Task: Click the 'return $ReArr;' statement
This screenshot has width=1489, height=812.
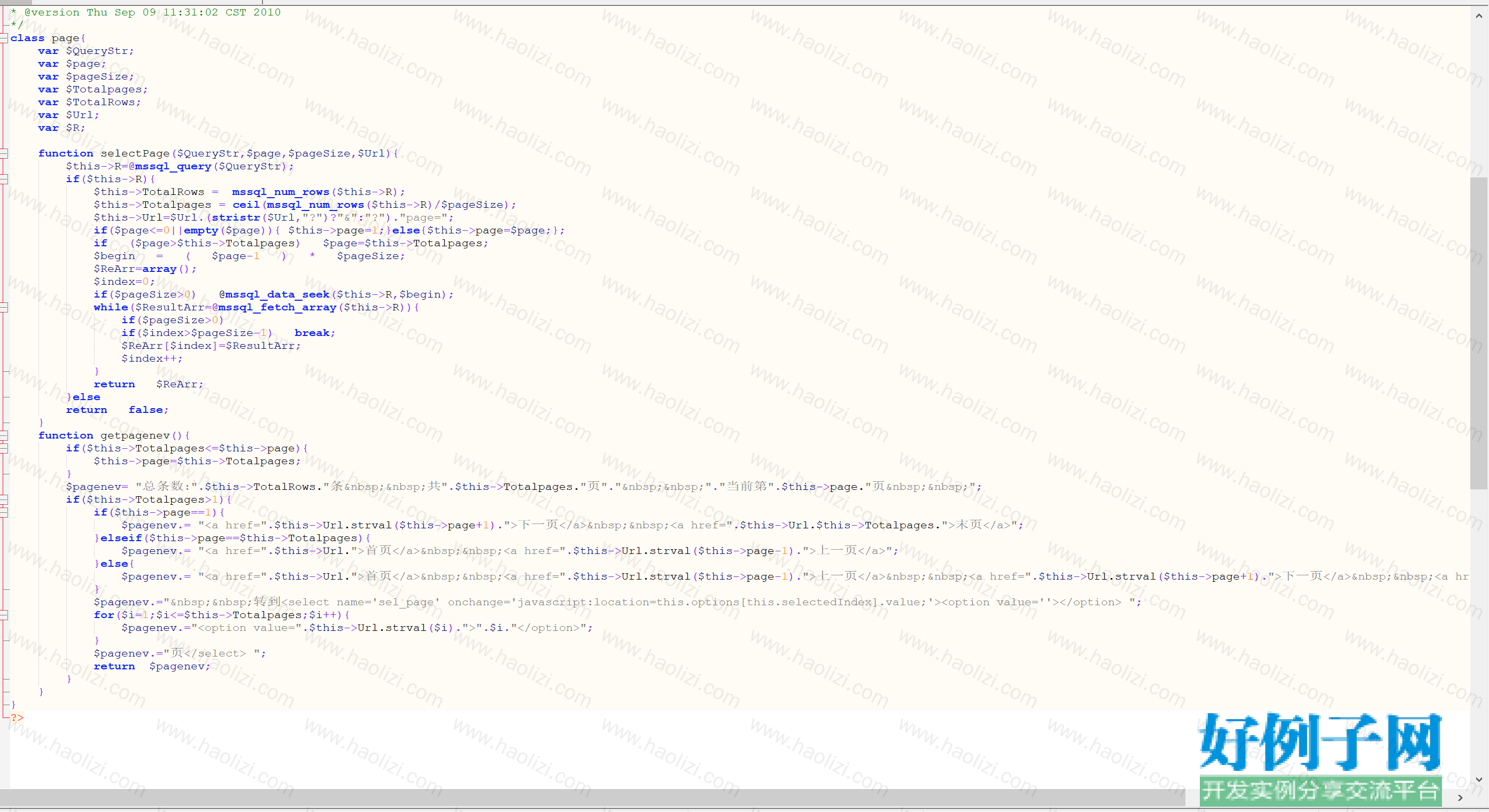Action: tap(149, 384)
